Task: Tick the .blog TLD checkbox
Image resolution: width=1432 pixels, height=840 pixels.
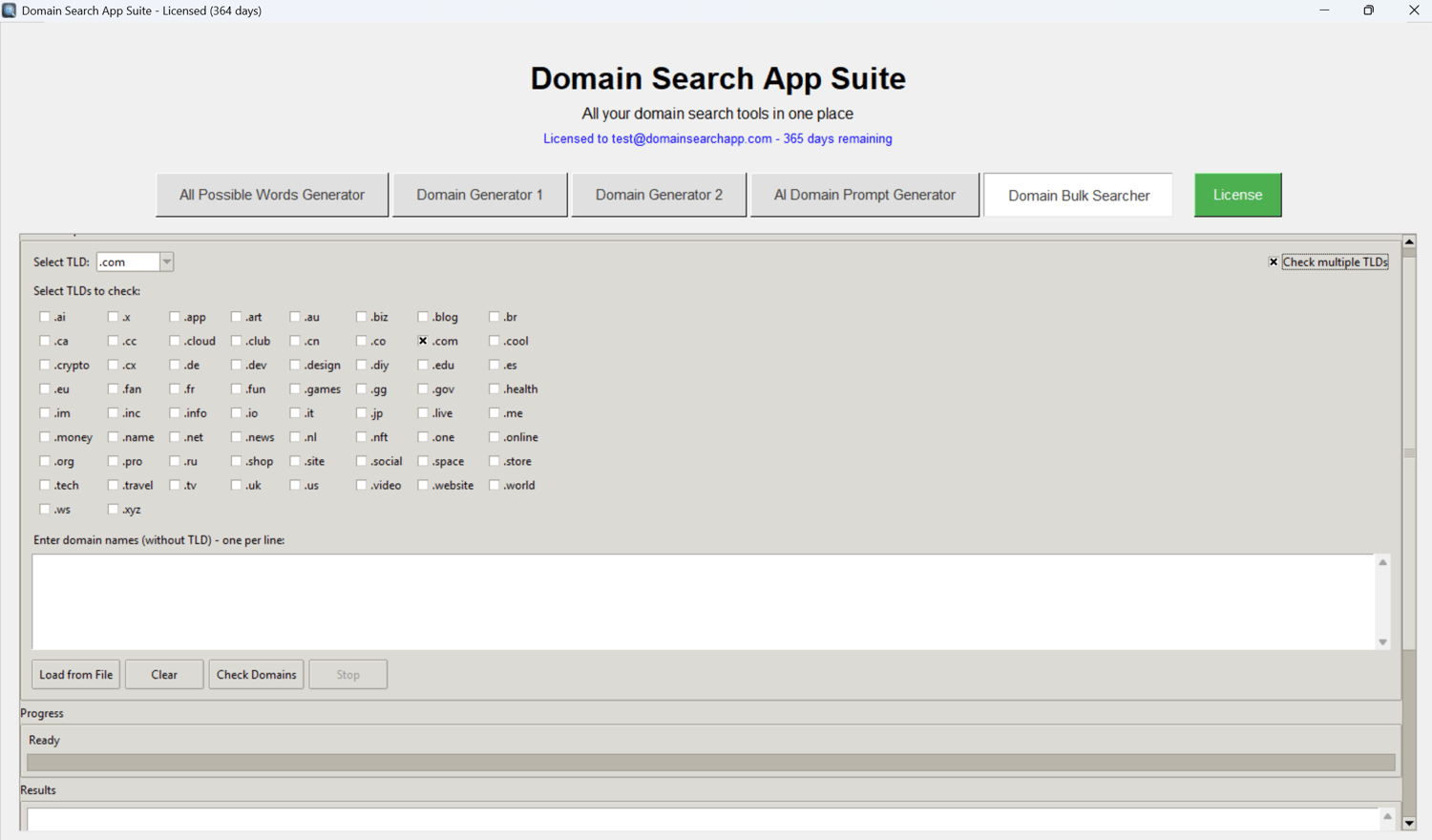Action: coord(423,317)
